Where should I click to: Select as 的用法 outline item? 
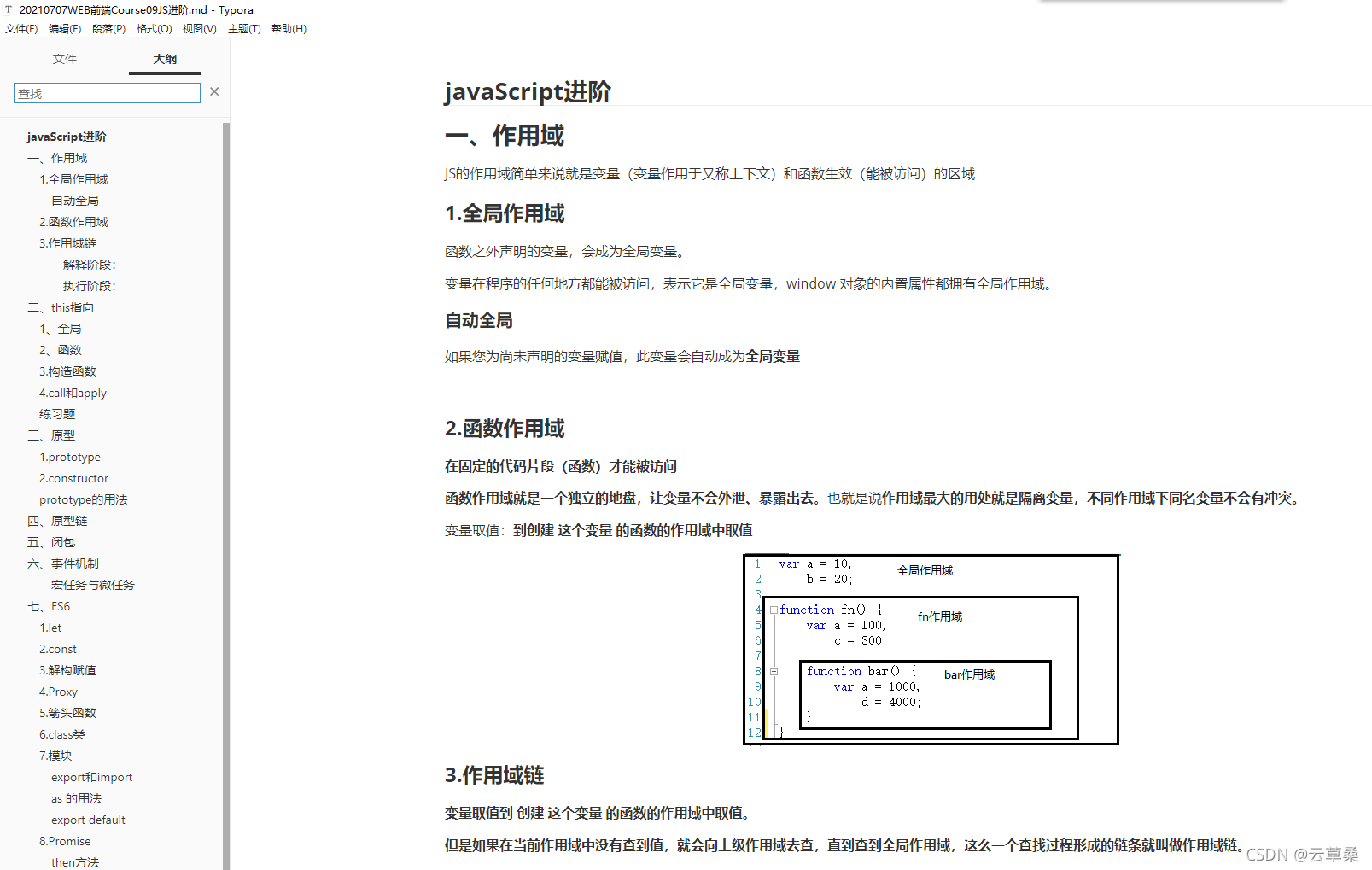pos(76,798)
